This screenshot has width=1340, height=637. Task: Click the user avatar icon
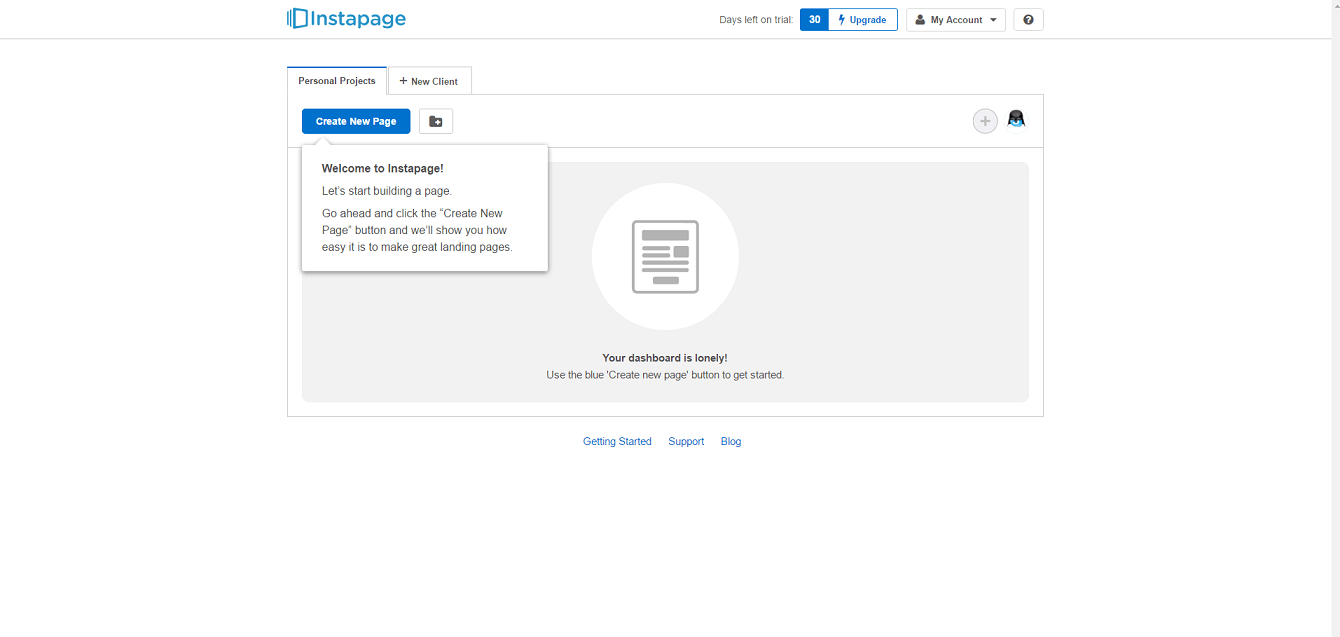(x=1016, y=120)
